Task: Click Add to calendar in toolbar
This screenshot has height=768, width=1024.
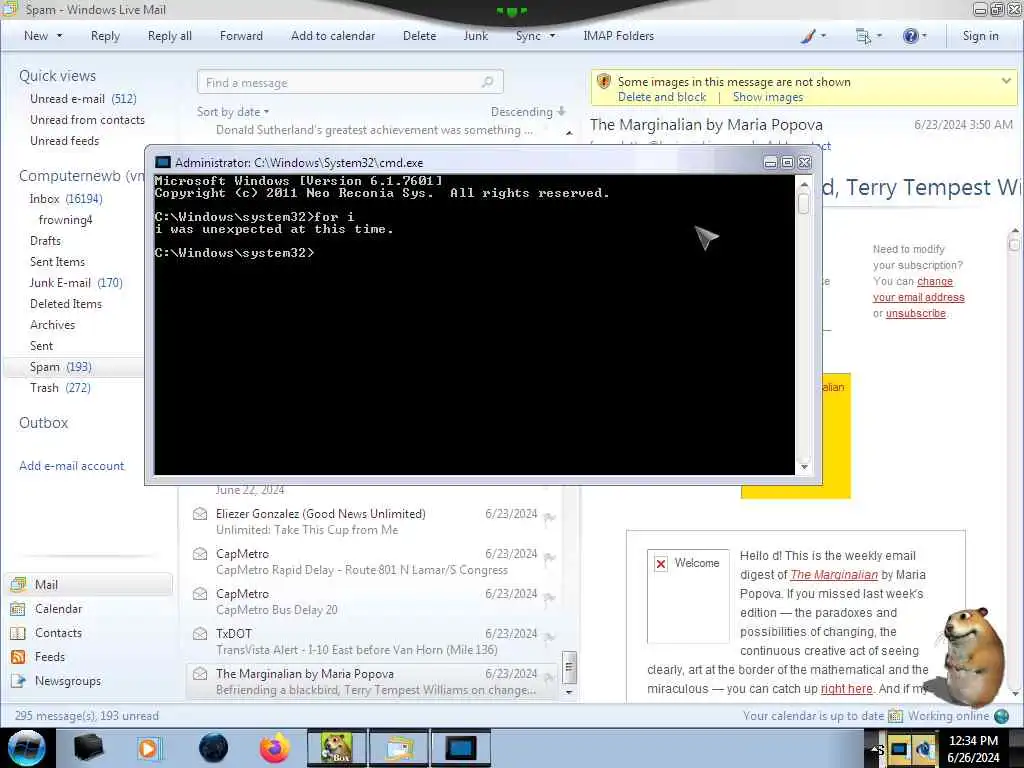Action: click(333, 36)
